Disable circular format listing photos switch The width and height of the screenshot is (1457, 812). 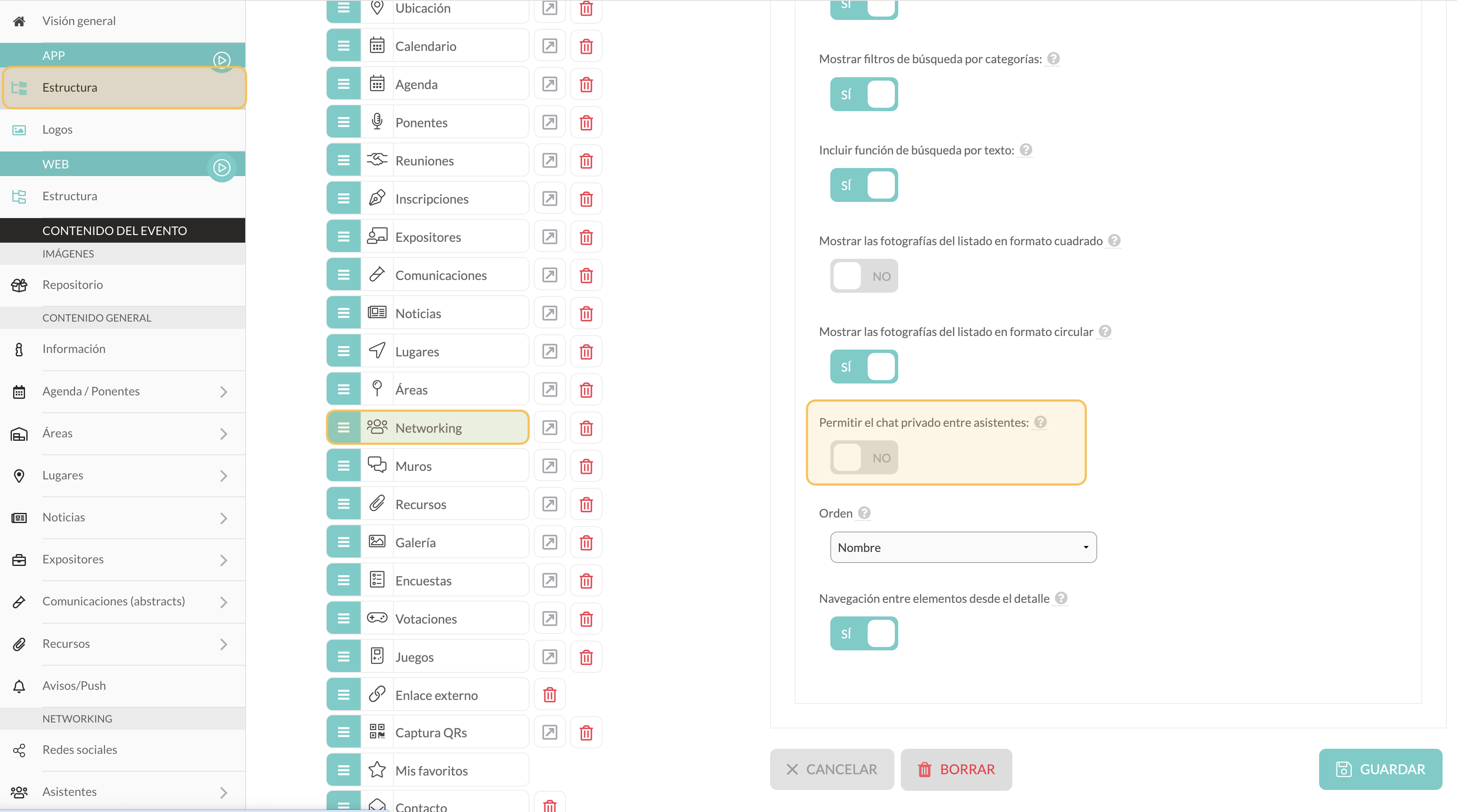(864, 367)
